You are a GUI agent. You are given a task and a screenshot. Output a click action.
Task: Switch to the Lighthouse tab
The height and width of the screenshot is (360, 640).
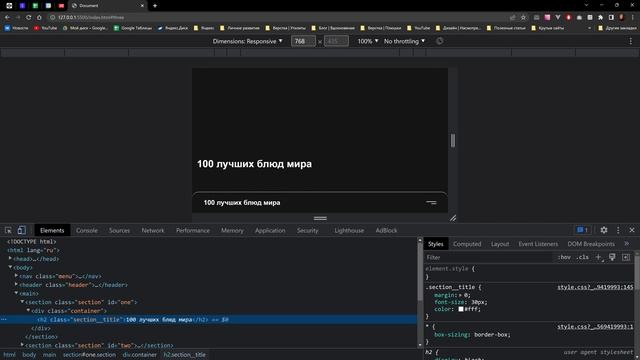[349, 230]
